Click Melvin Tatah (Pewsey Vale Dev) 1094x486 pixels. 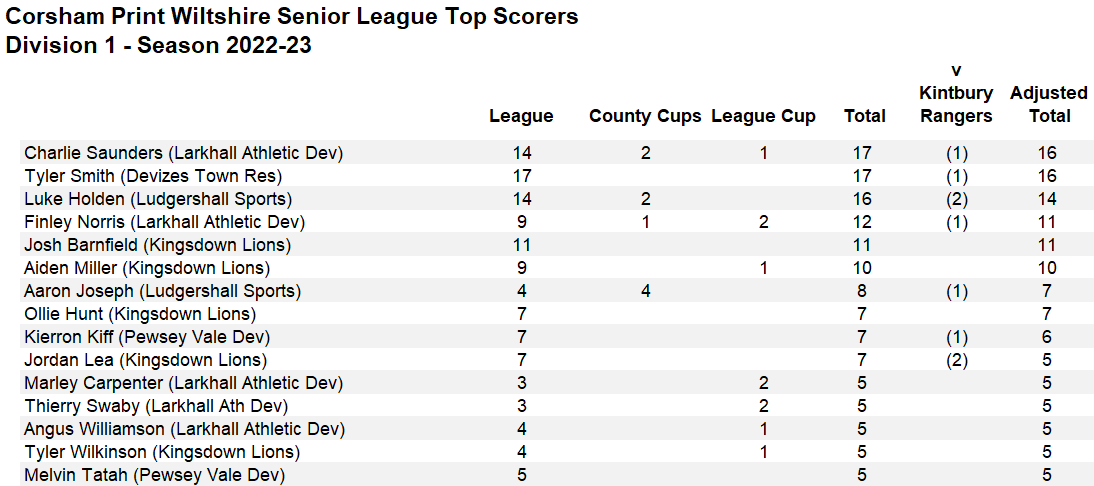[154, 475]
